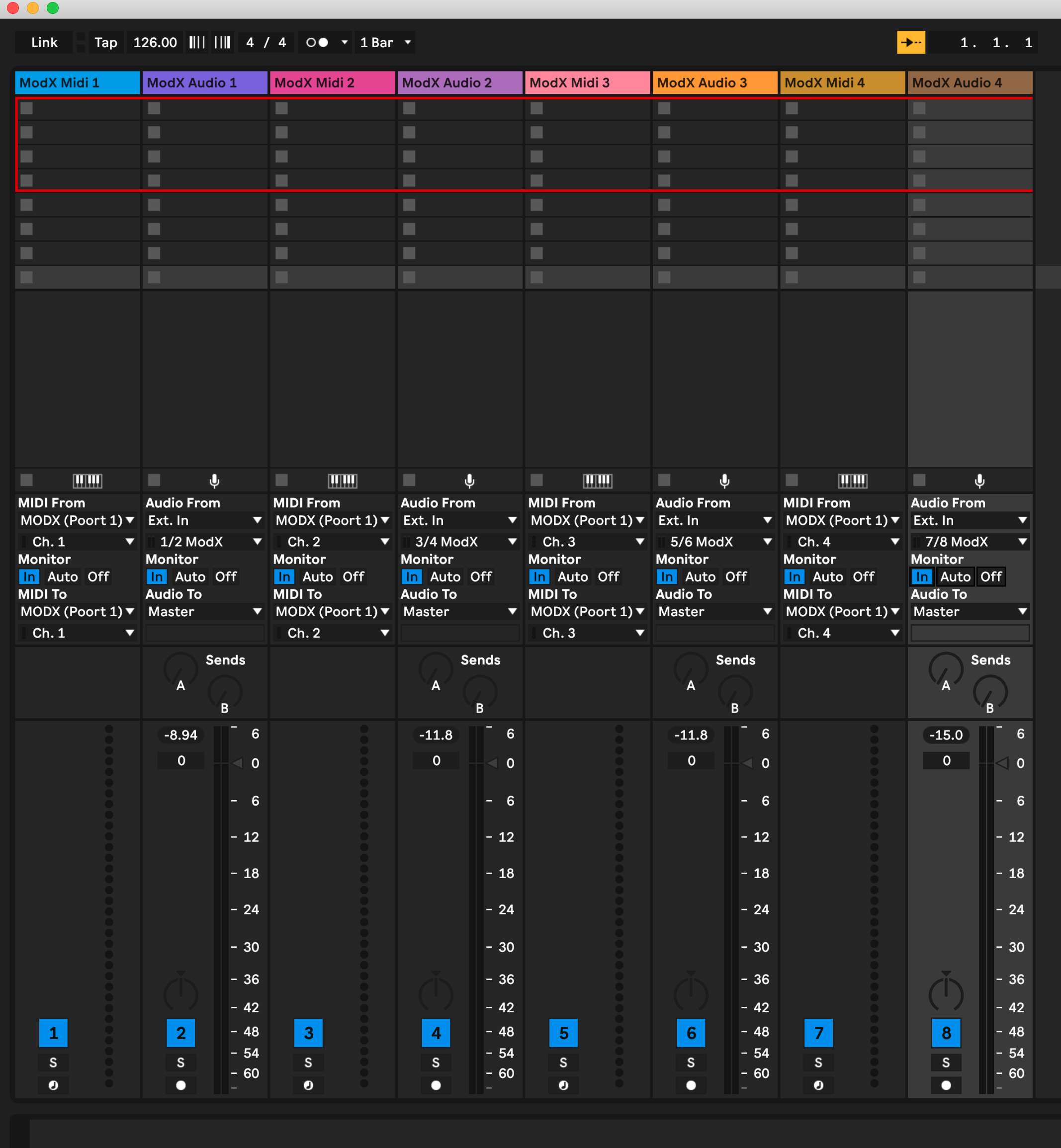Set ModX Audio 3 monitor to Off
This screenshot has width=1061, height=1148.
(x=736, y=576)
